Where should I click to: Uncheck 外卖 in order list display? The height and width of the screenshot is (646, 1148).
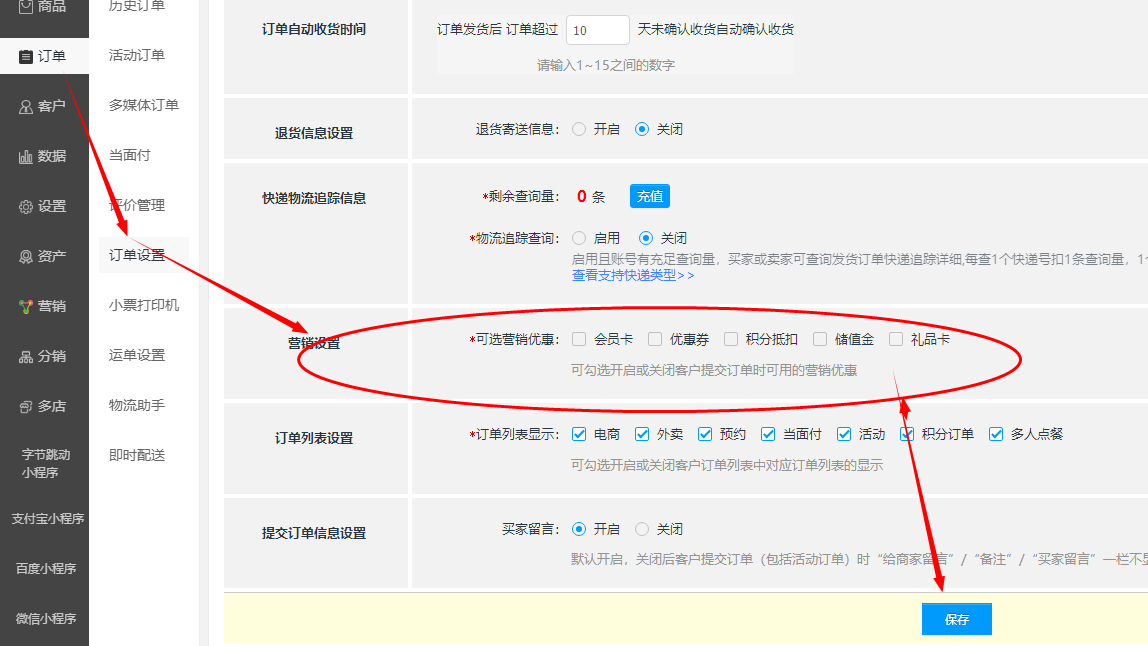(642, 434)
